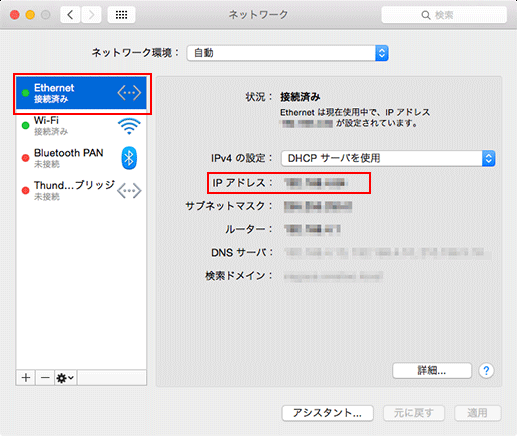The image size is (517, 436).
Task: Select the Ethernet service in the list
Action: (81, 93)
